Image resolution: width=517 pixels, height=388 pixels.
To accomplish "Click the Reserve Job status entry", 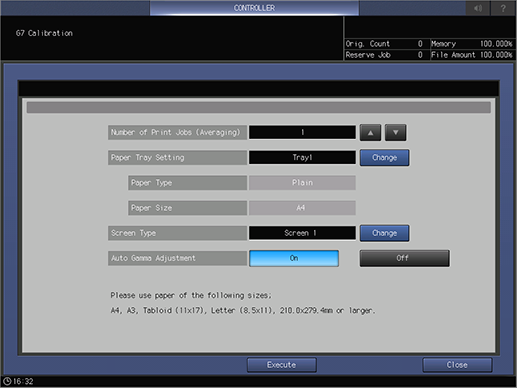I will pyautogui.click(x=386, y=55).
